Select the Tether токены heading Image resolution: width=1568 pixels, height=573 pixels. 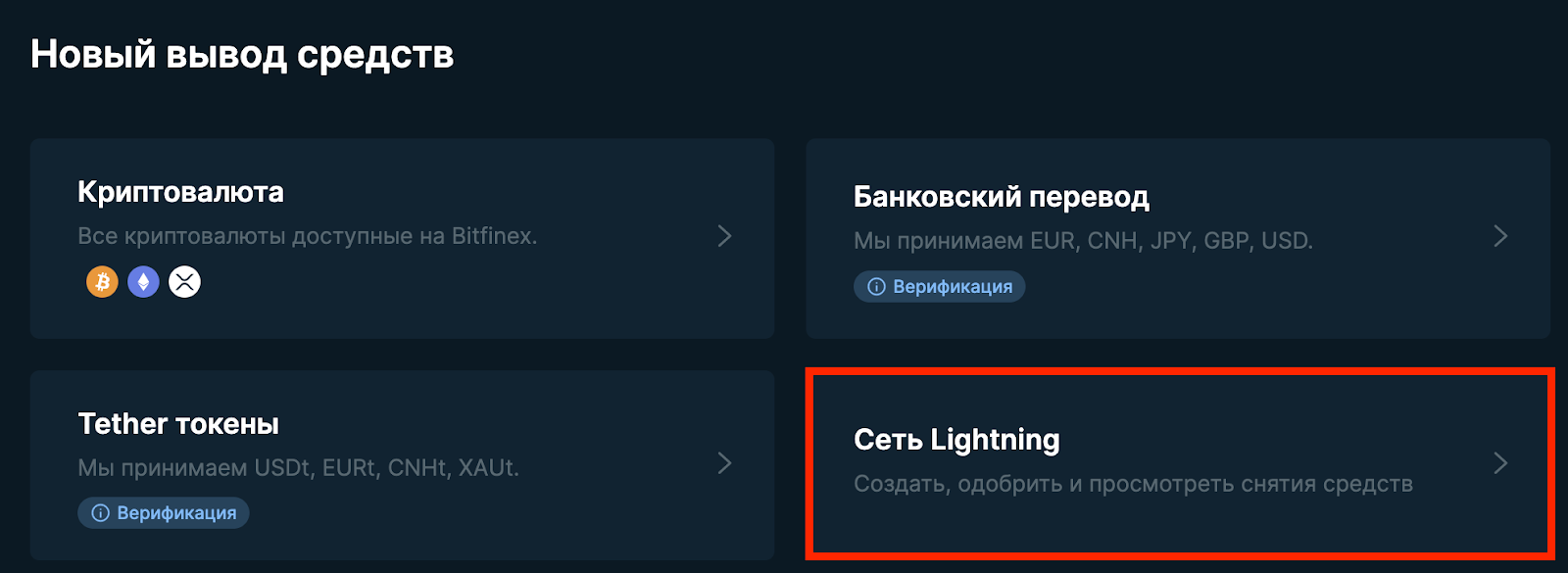pos(178,424)
